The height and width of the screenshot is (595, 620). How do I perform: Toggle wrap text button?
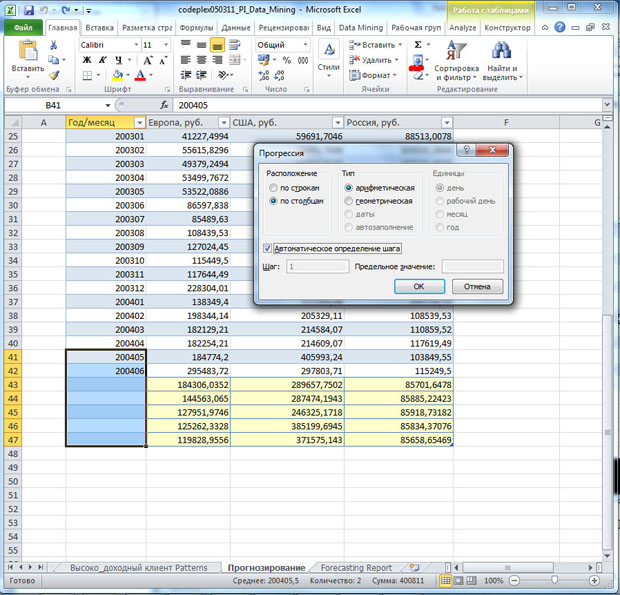[234, 45]
